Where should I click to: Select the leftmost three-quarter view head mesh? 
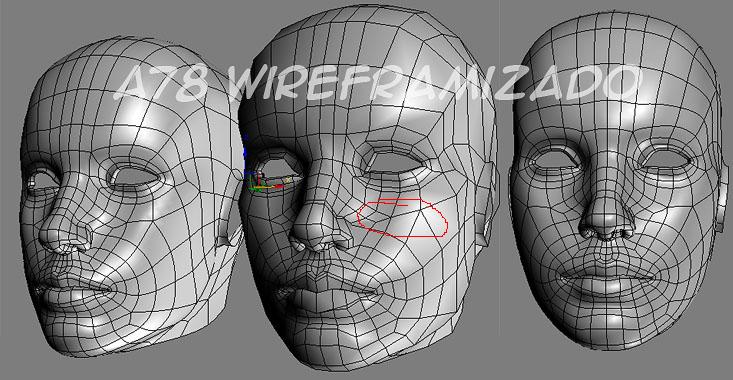131,196
